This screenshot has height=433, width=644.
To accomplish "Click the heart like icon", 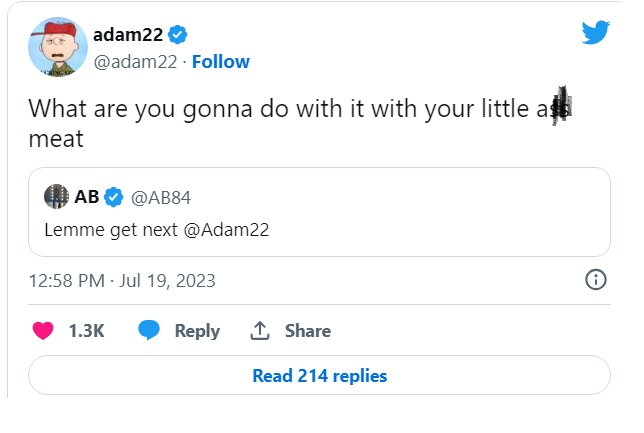I will (x=43, y=331).
